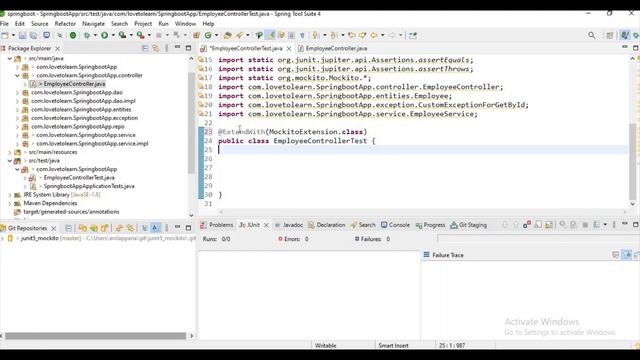Open the Project menu
Viewport: 640px width, 360px height.
point(143,24)
